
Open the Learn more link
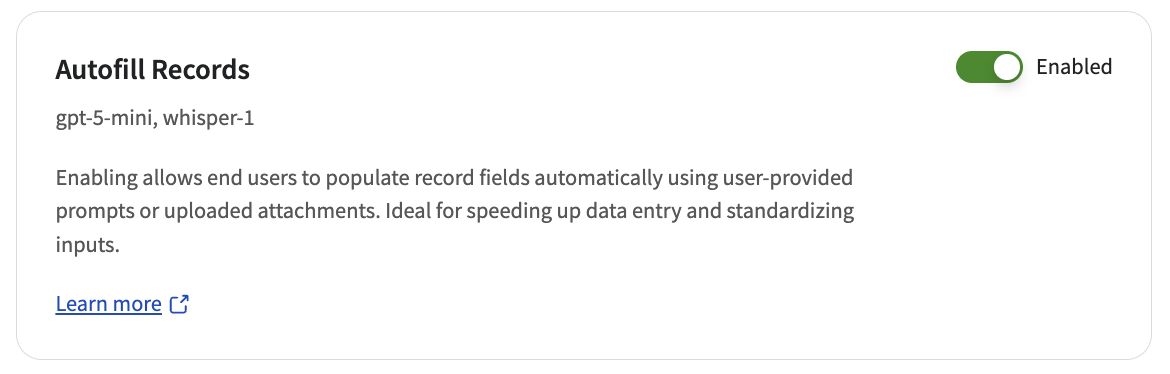pos(108,304)
